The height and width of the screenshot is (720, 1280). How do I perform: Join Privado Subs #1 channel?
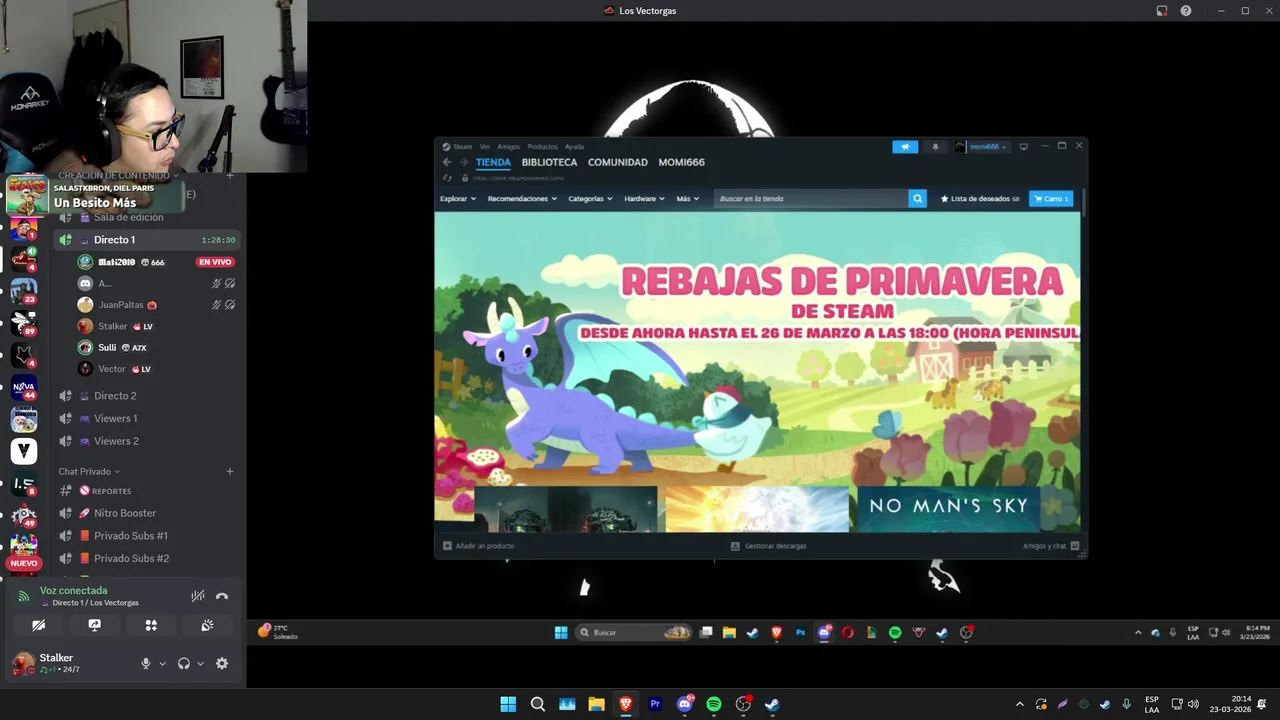[147, 536]
